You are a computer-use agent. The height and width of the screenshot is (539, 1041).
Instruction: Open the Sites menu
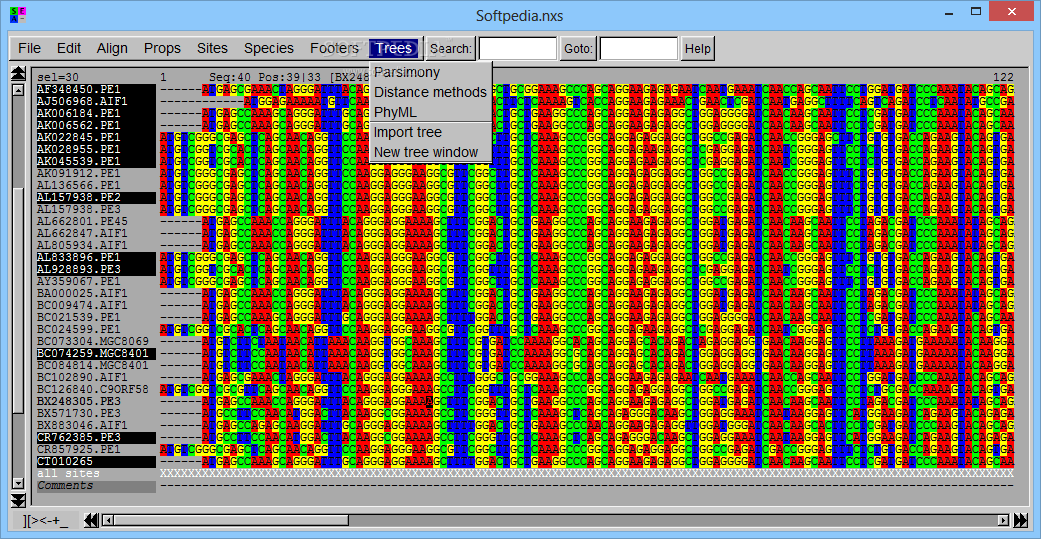(x=212, y=48)
